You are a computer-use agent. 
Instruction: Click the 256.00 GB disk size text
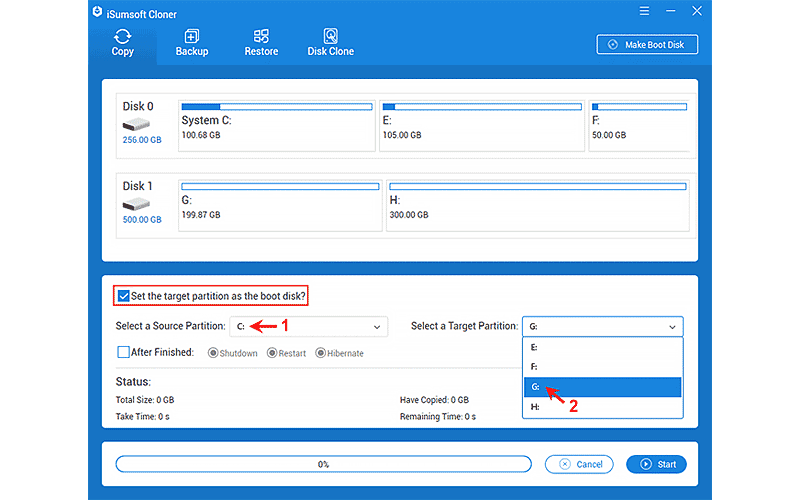pos(142,140)
